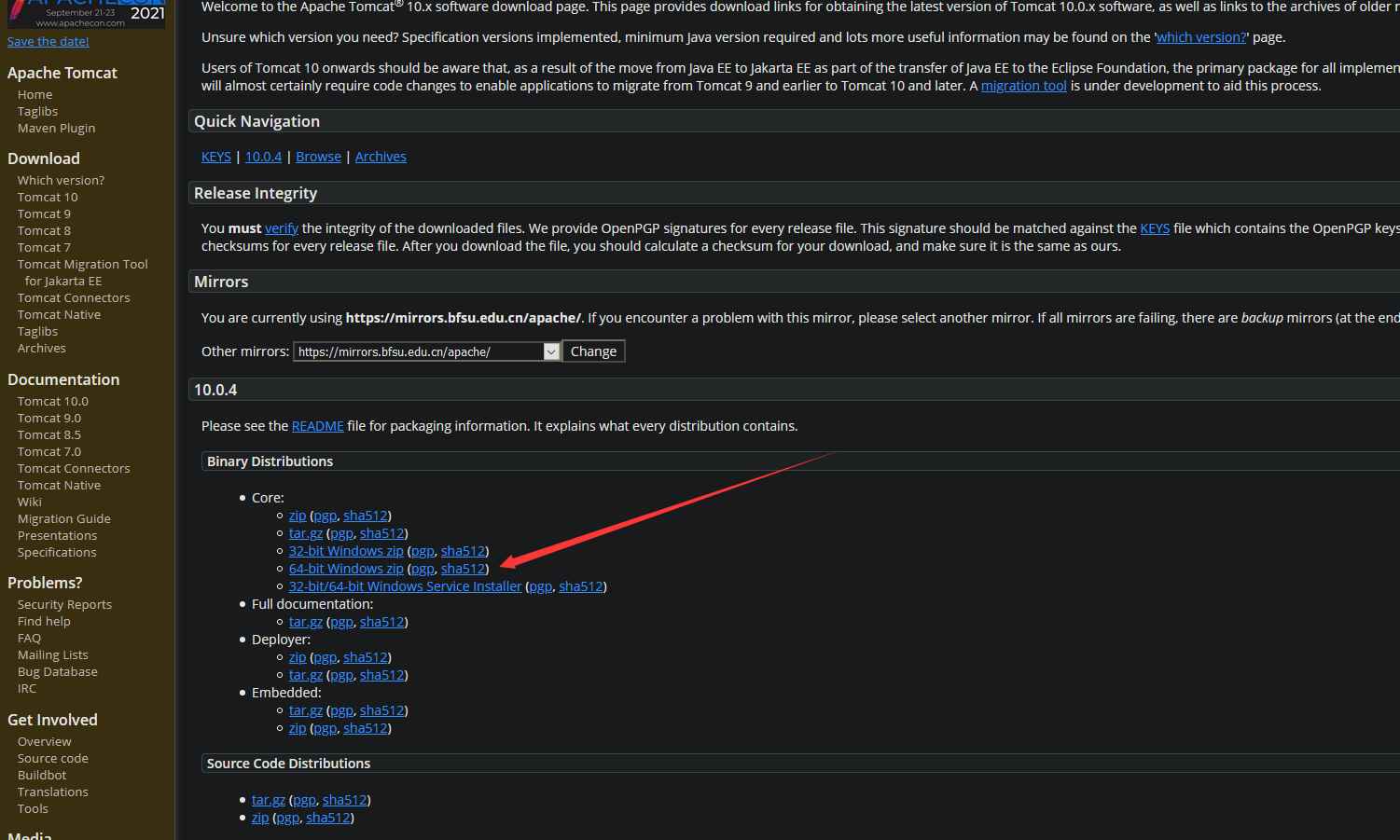The height and width of the screenshot is (840, 1400).
Task: Download the Source Code tar.gz
Action: pos(269,800)
